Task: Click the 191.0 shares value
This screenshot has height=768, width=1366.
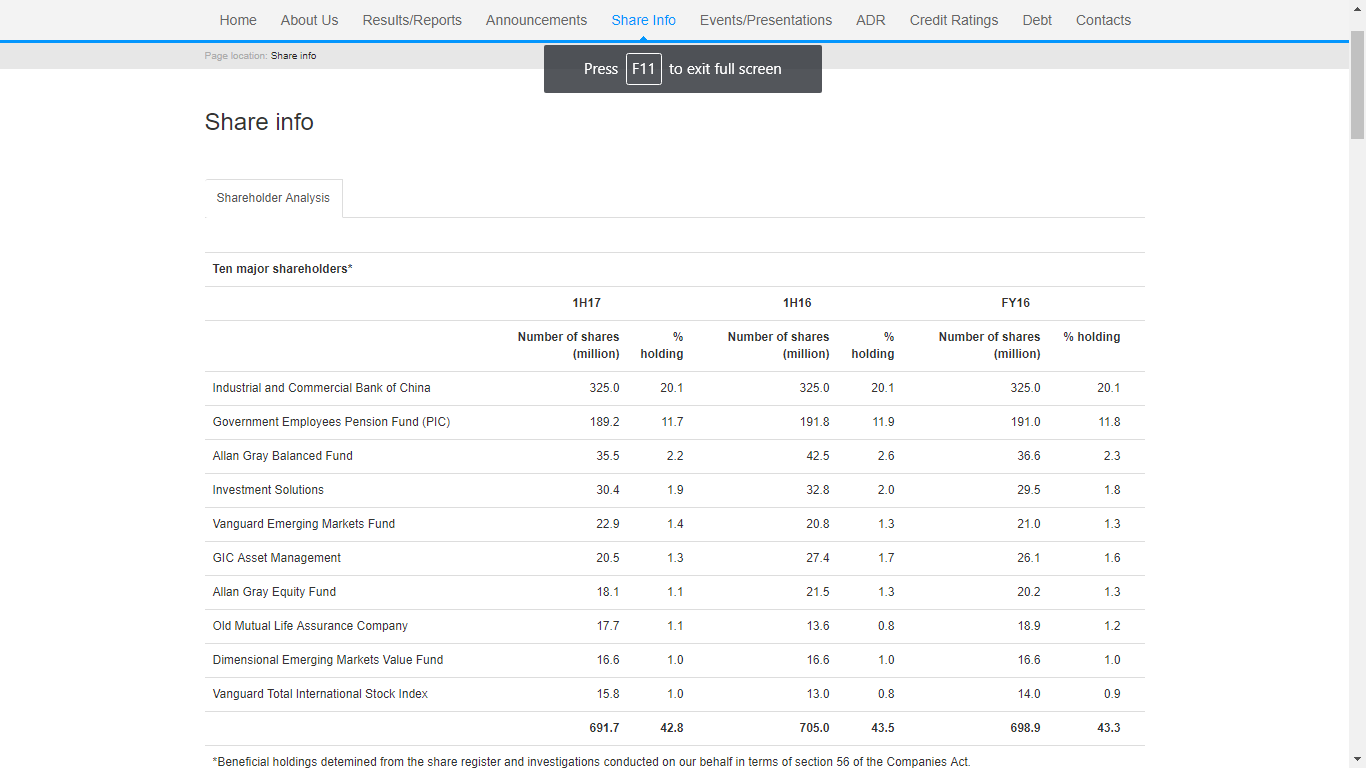Action: click(x=1025, y=422)
